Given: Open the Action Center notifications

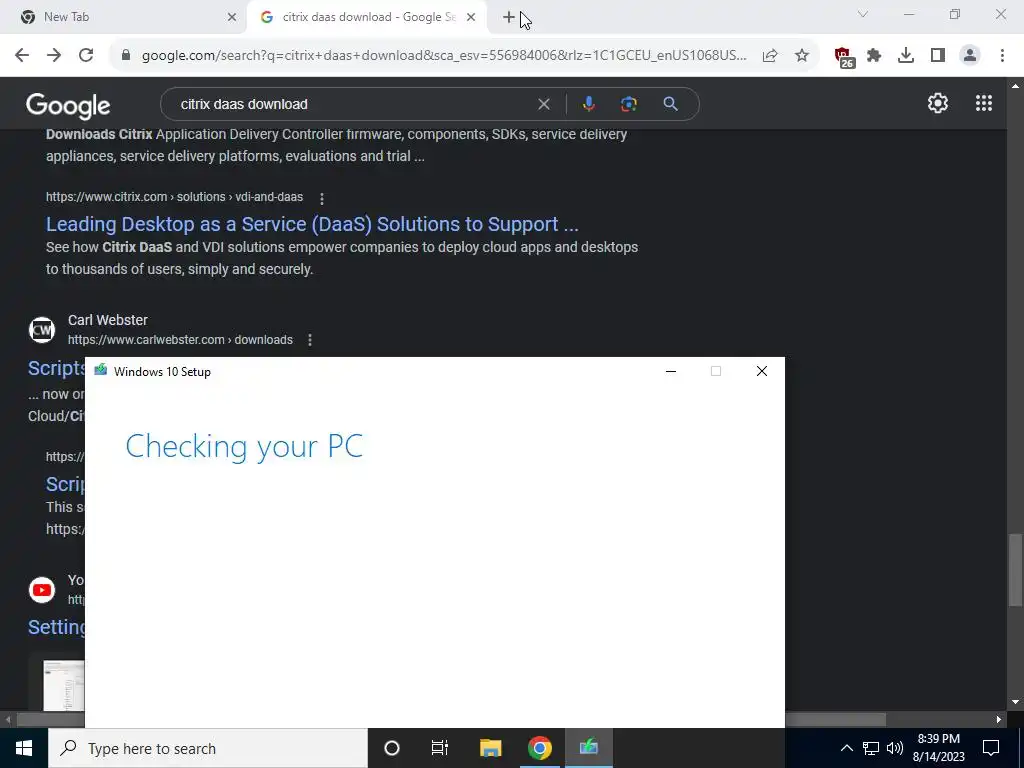Looking at the screenshot, I should [x=991, y=748].
